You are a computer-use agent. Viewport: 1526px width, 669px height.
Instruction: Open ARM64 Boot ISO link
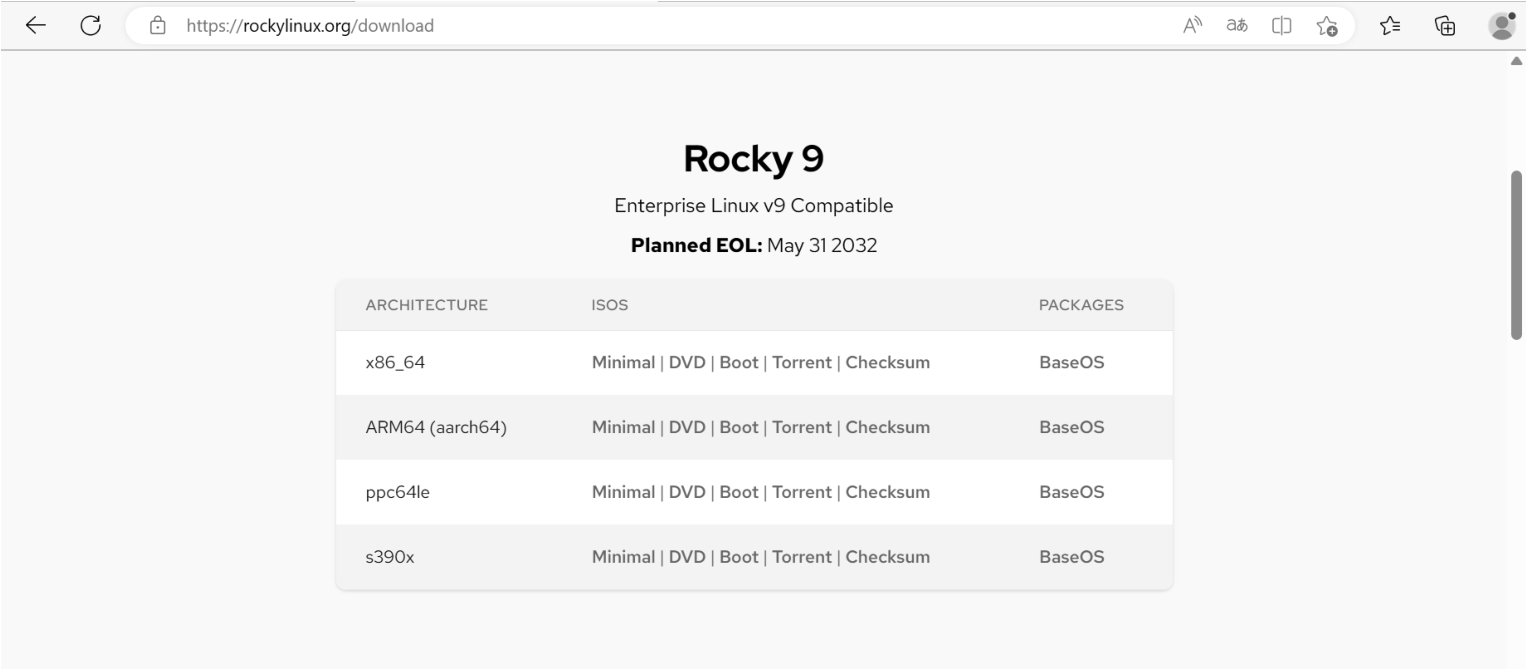point(739,427)
